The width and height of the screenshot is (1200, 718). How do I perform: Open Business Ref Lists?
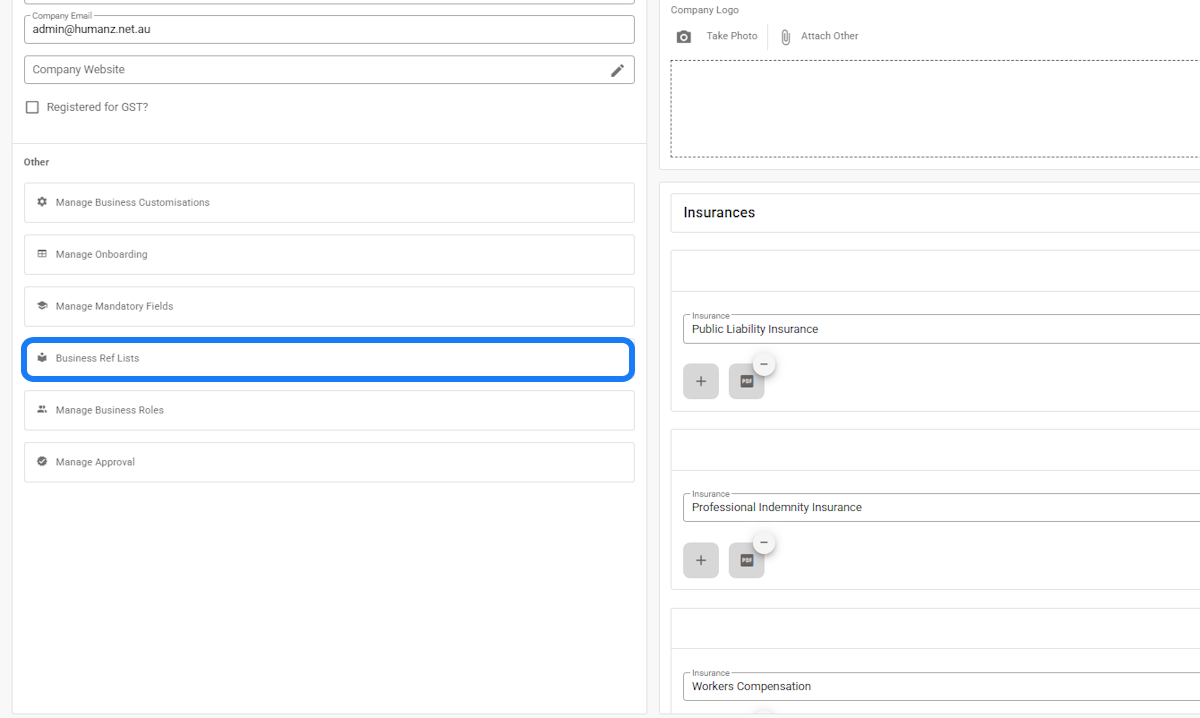point(329,358)
